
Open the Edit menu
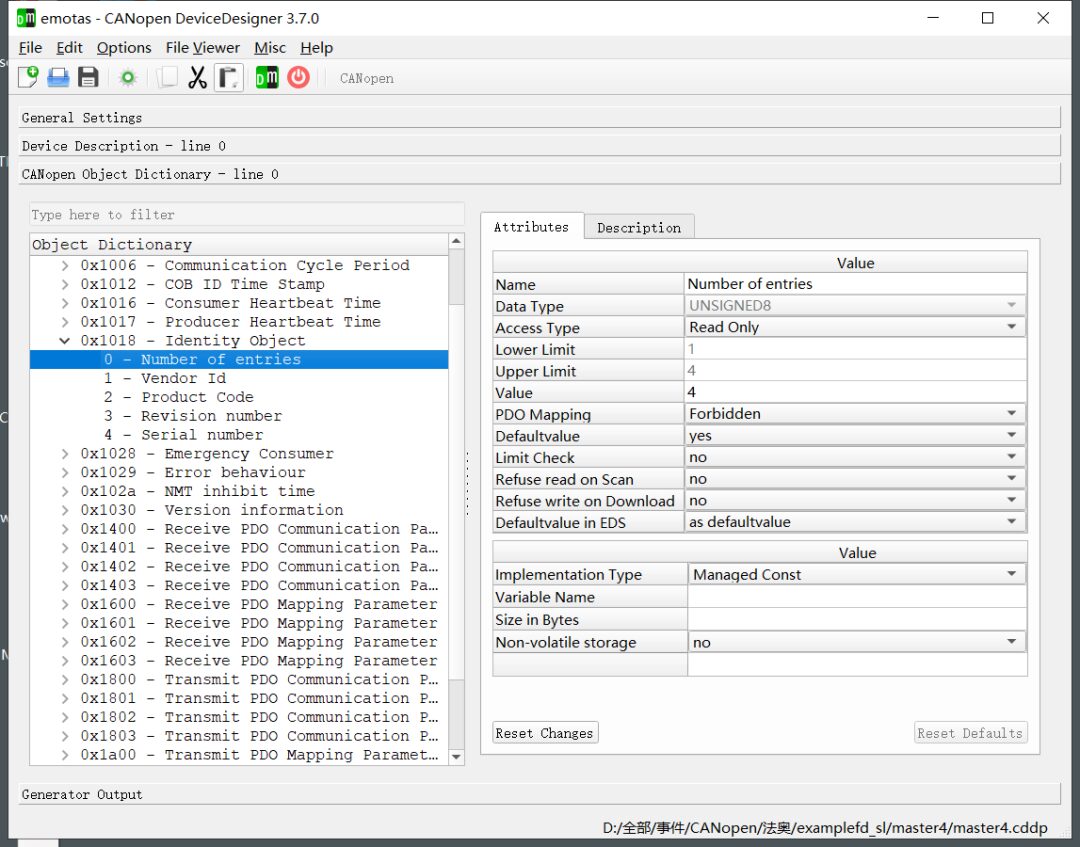coord(70,48)
